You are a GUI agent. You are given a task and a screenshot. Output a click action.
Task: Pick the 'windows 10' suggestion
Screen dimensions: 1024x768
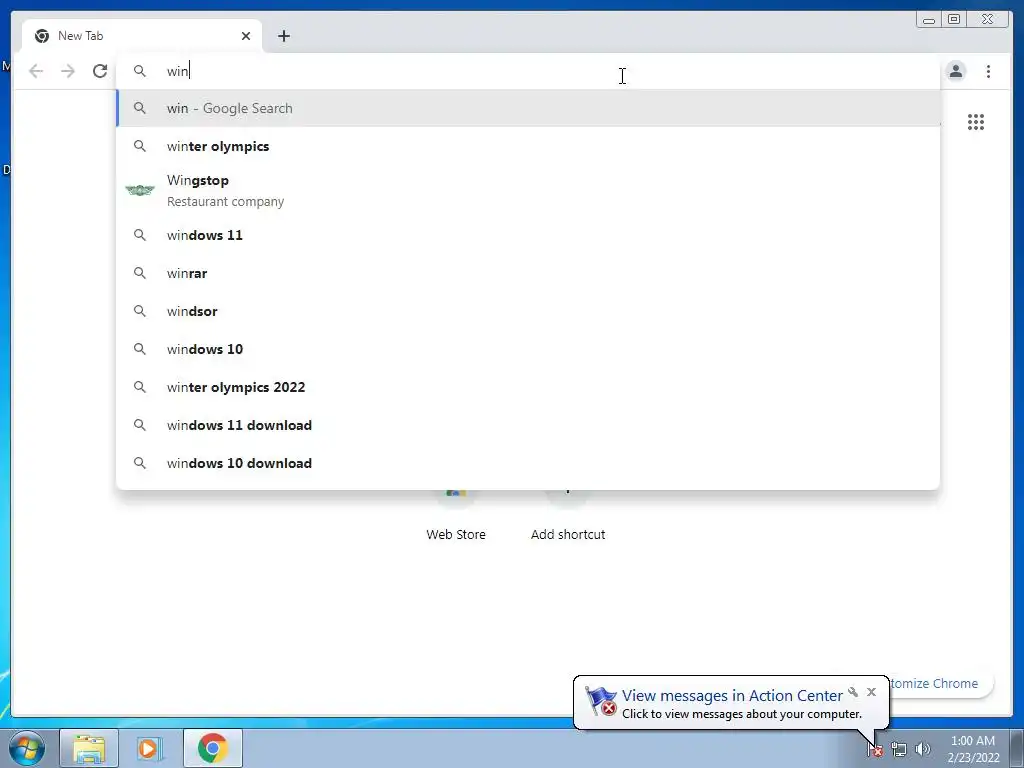528,349
